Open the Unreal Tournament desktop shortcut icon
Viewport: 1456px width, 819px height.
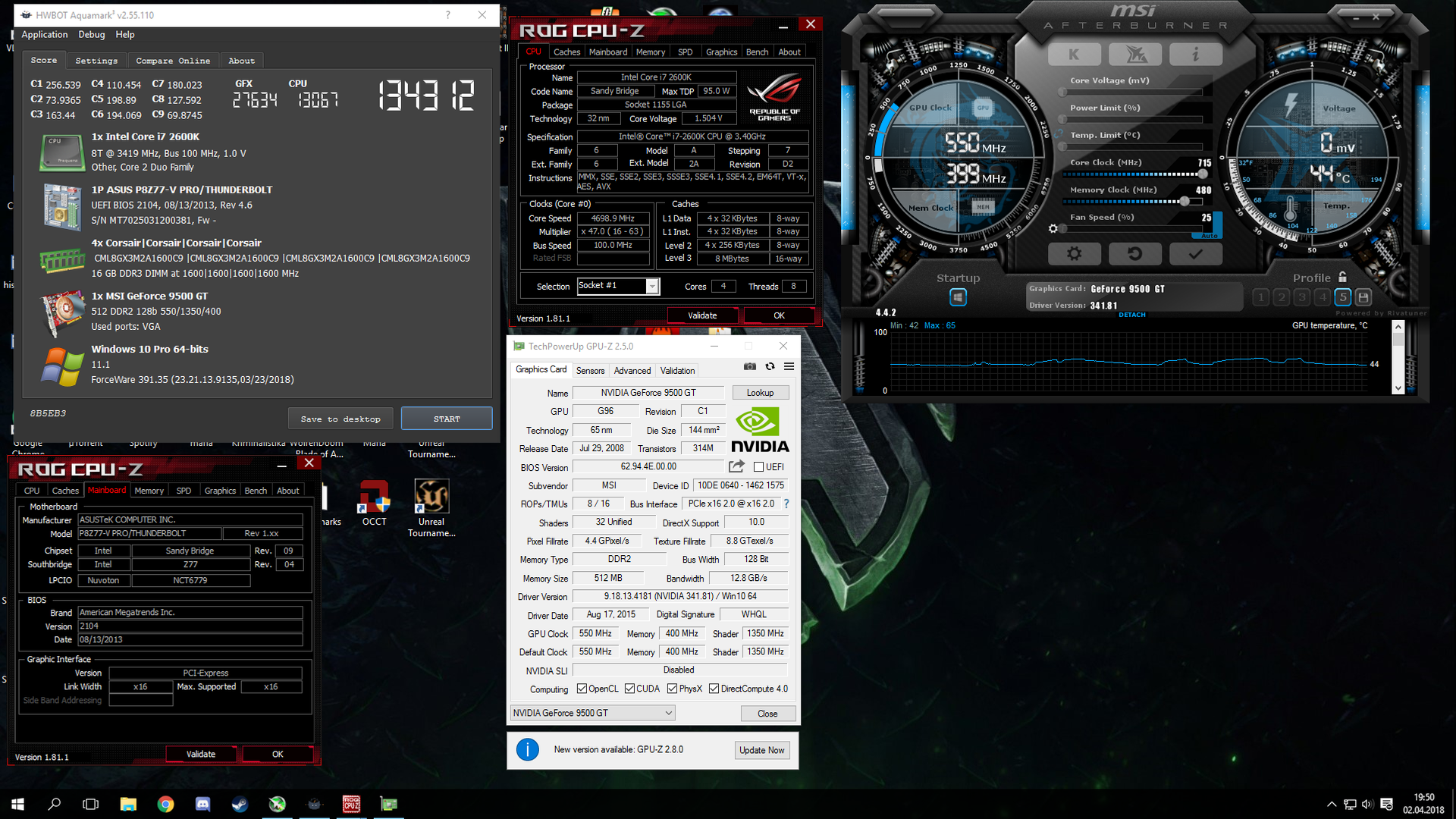pos(431,497)
